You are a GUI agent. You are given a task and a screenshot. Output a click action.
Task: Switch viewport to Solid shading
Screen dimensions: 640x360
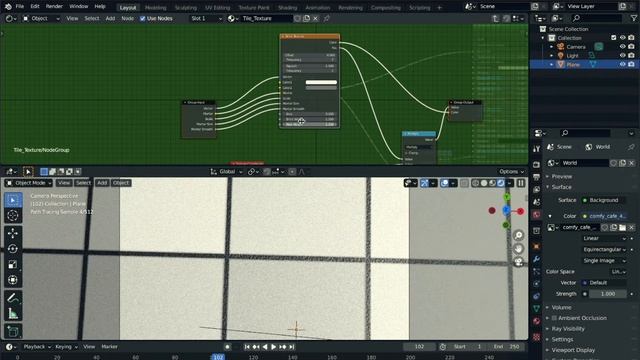point(484,183)
